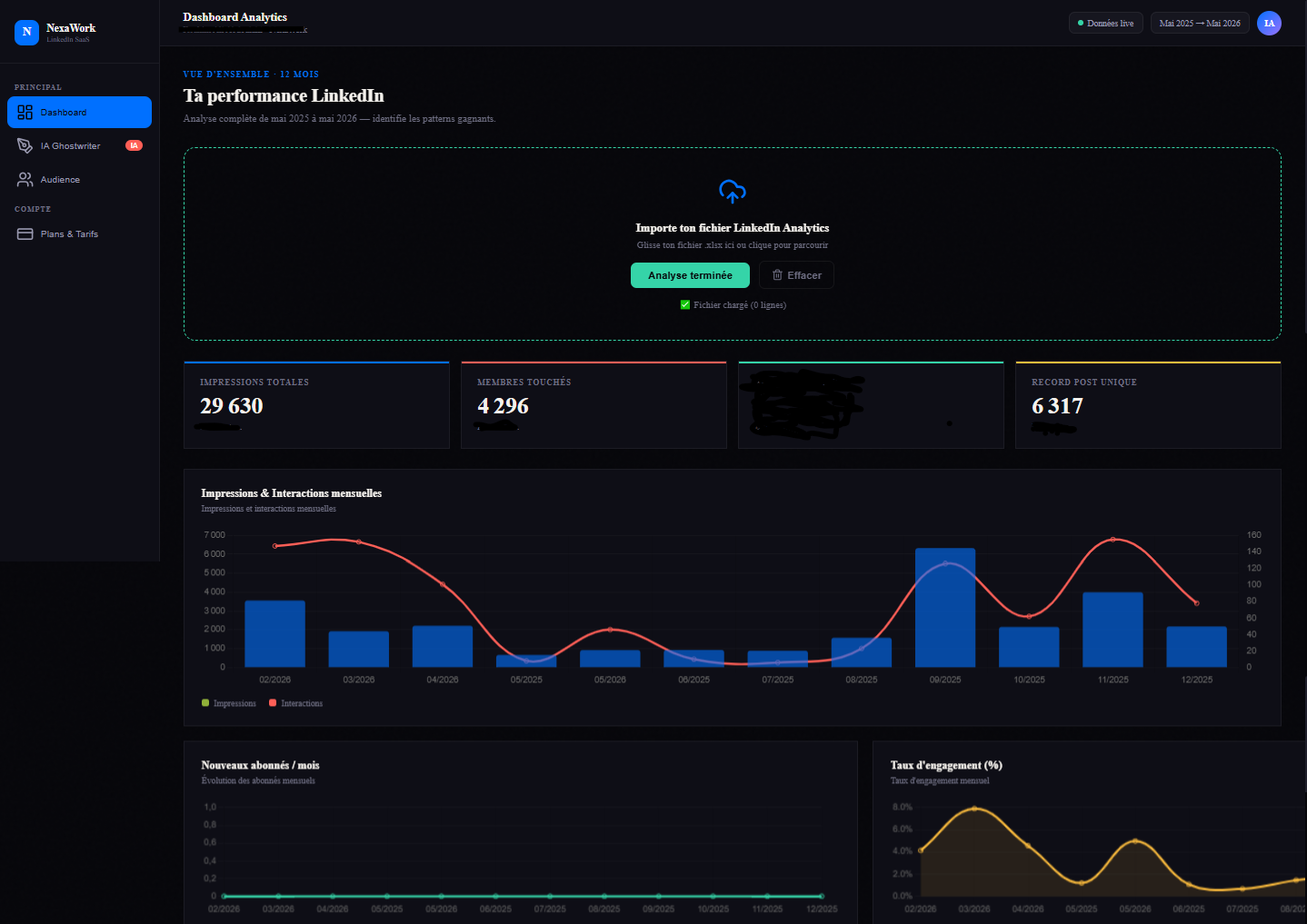
Task: Click the Effacer button
Action: pos(796,275)
